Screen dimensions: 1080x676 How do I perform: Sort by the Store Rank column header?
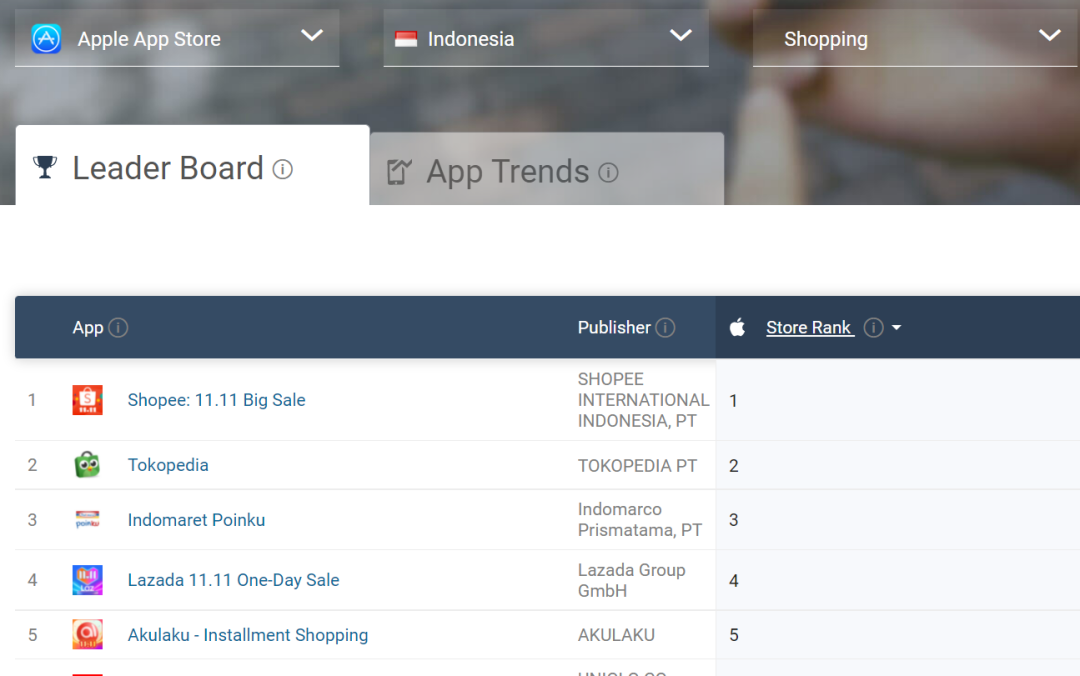(809, 328)
